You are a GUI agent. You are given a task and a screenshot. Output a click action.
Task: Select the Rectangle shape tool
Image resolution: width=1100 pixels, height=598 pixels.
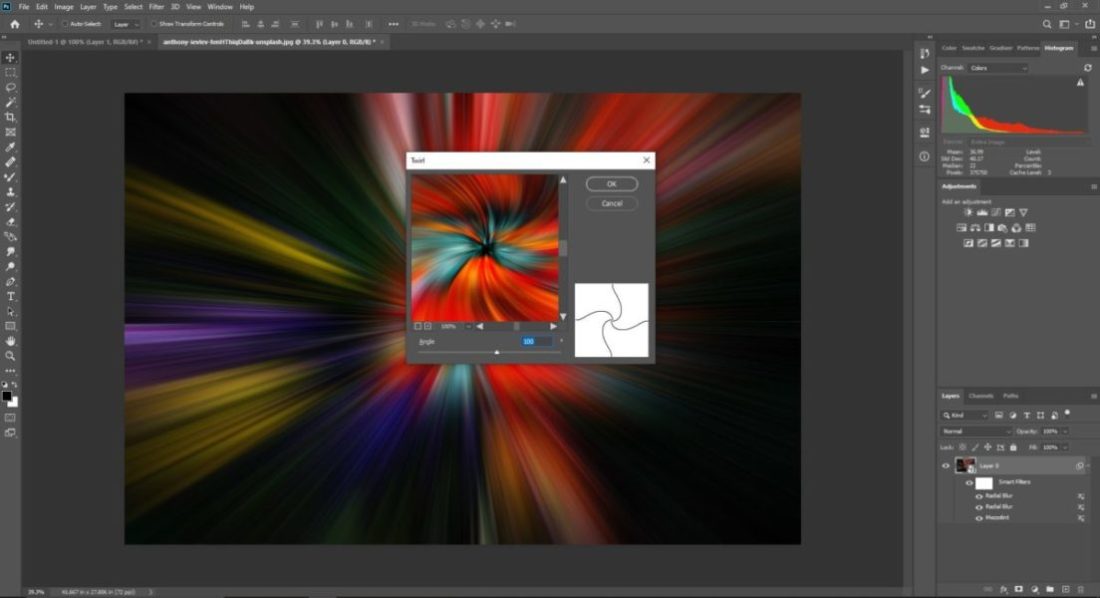[10, 326]
